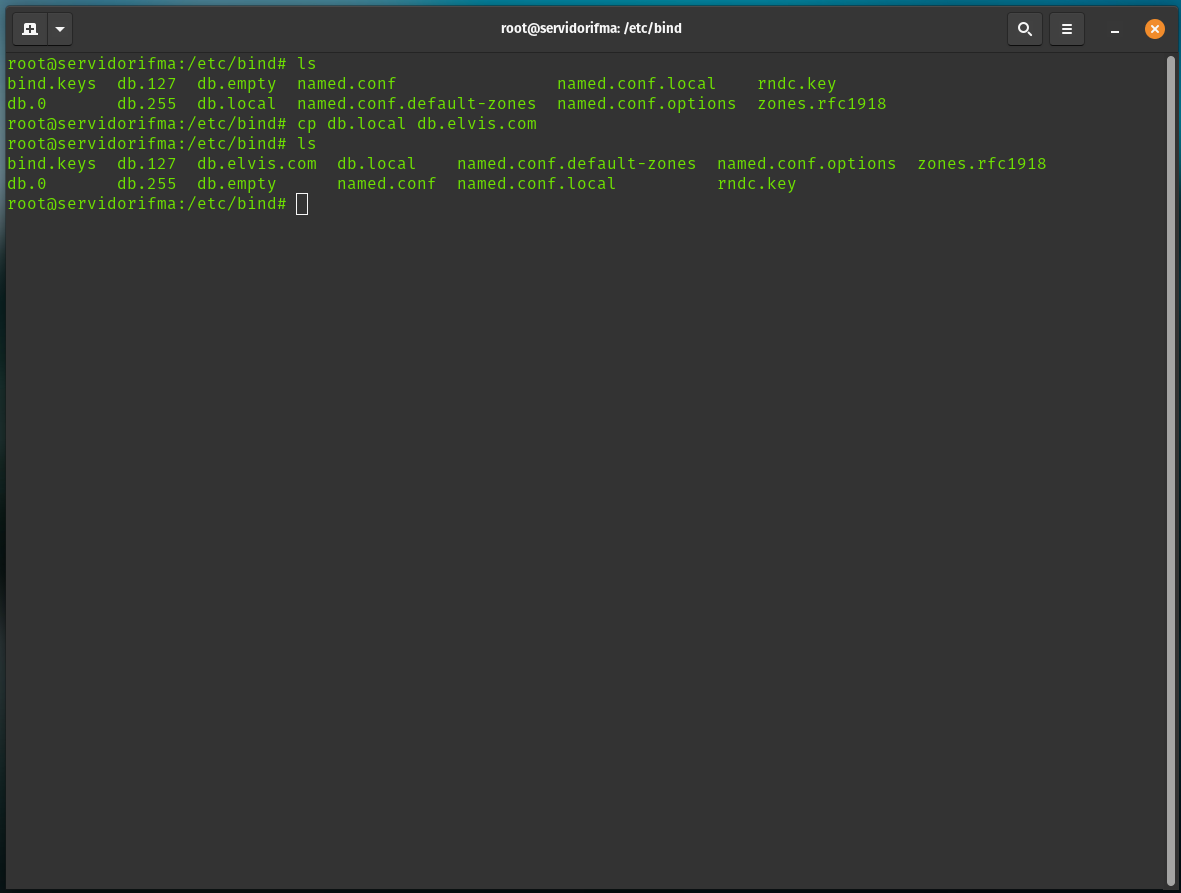Expand the dropdown beside the new tab button
The height and width of the screenshot is (893, 1181).
point(59,28)
